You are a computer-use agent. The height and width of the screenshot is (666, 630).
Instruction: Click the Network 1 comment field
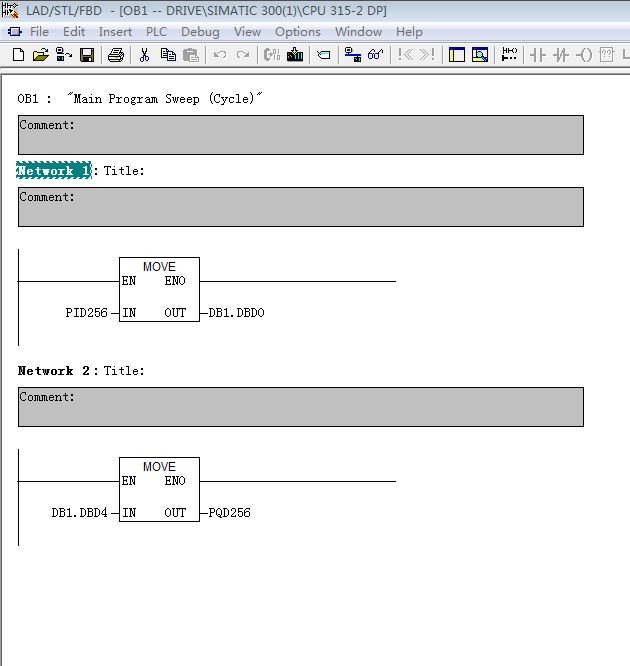pyautogui.click(x=301, y=207)
